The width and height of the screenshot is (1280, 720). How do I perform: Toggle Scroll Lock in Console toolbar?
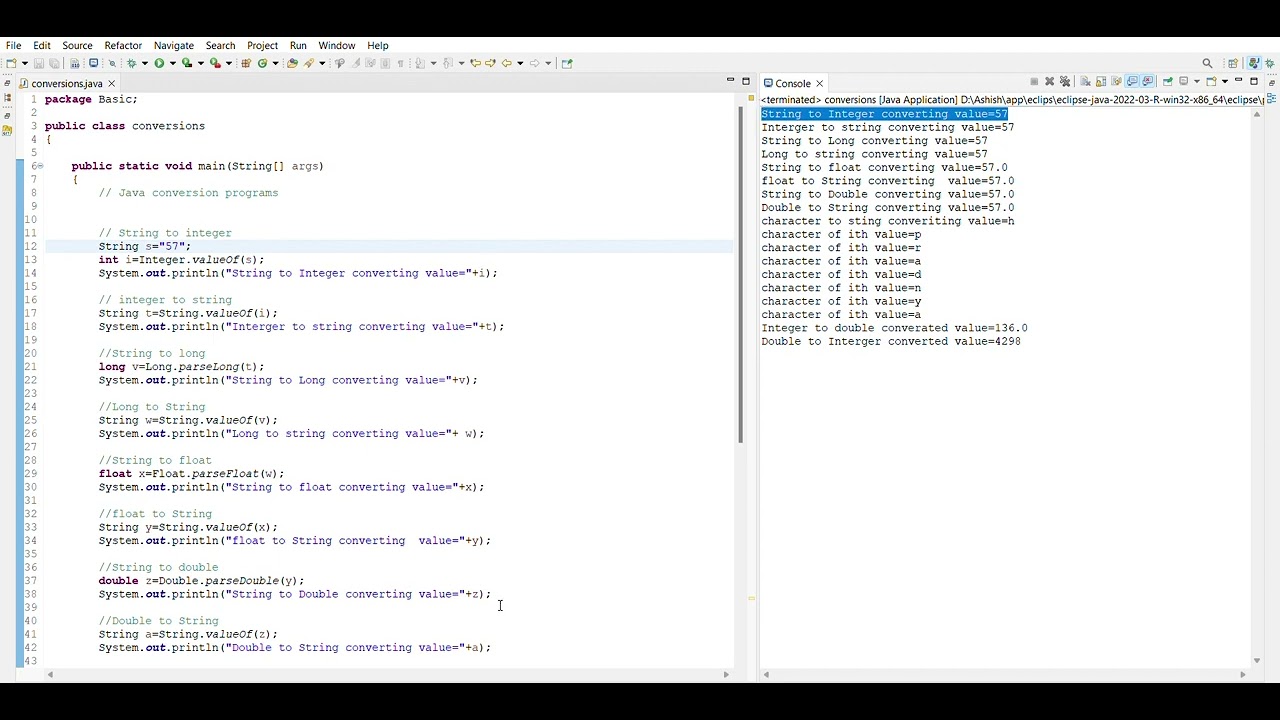pyautogui.click(x=1101, y=81)
